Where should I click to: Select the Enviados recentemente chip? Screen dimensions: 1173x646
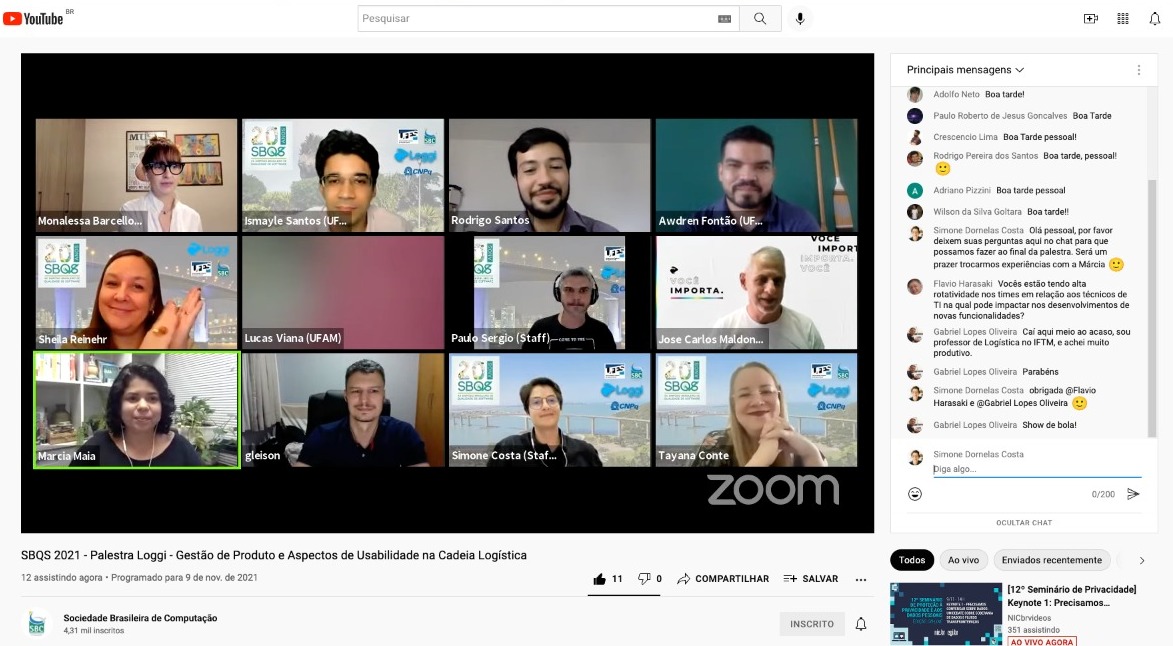click(1051, 560)
